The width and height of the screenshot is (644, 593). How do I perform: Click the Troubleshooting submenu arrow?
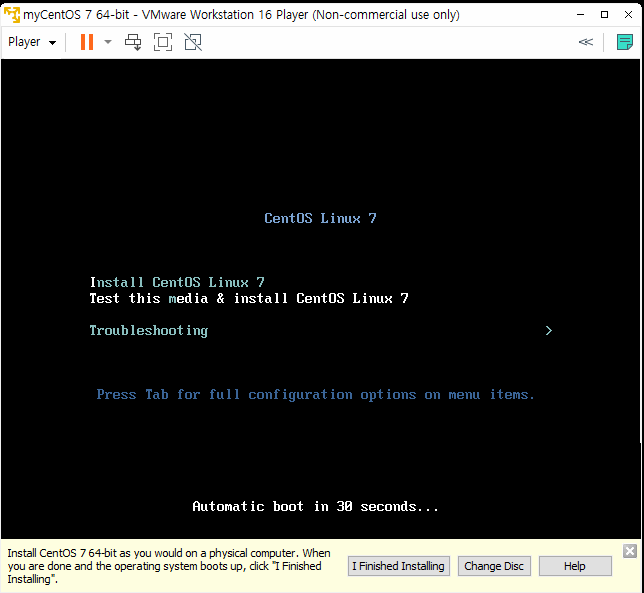click(x=549, y=331)
